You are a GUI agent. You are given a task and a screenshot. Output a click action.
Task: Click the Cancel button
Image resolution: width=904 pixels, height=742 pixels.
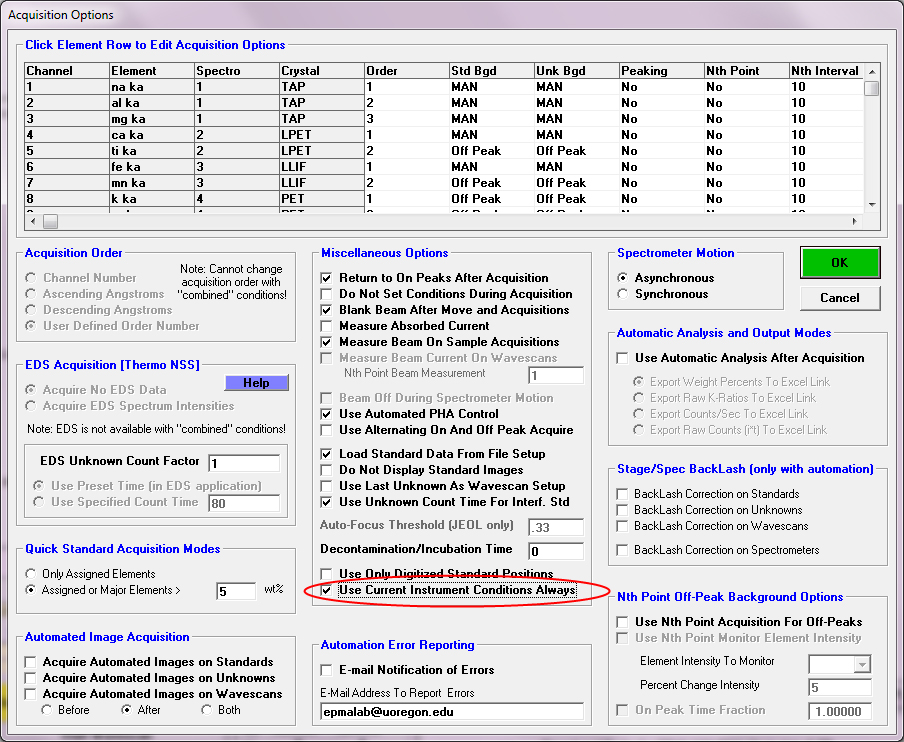[x=840, y=297]
